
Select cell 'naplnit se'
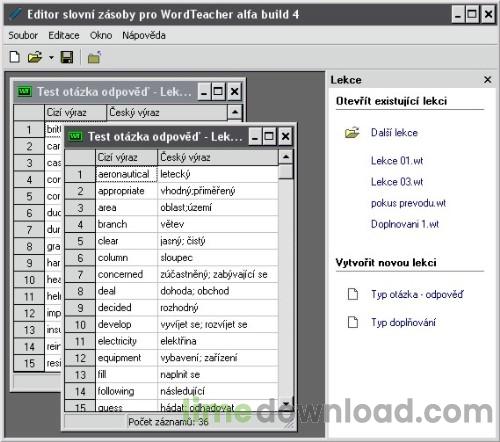click(218, 375)
